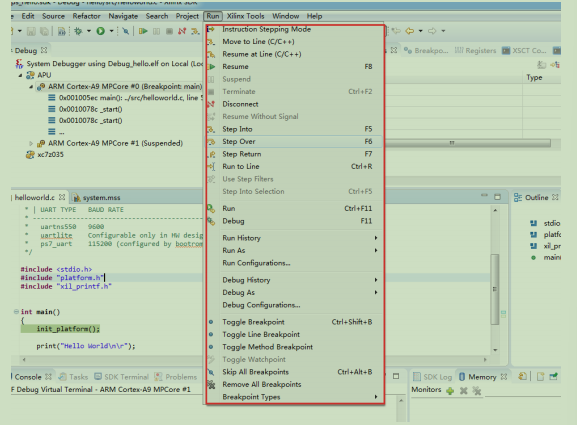
Task: Open the Xilinx Tools menu
Action: tap(245, 16)
